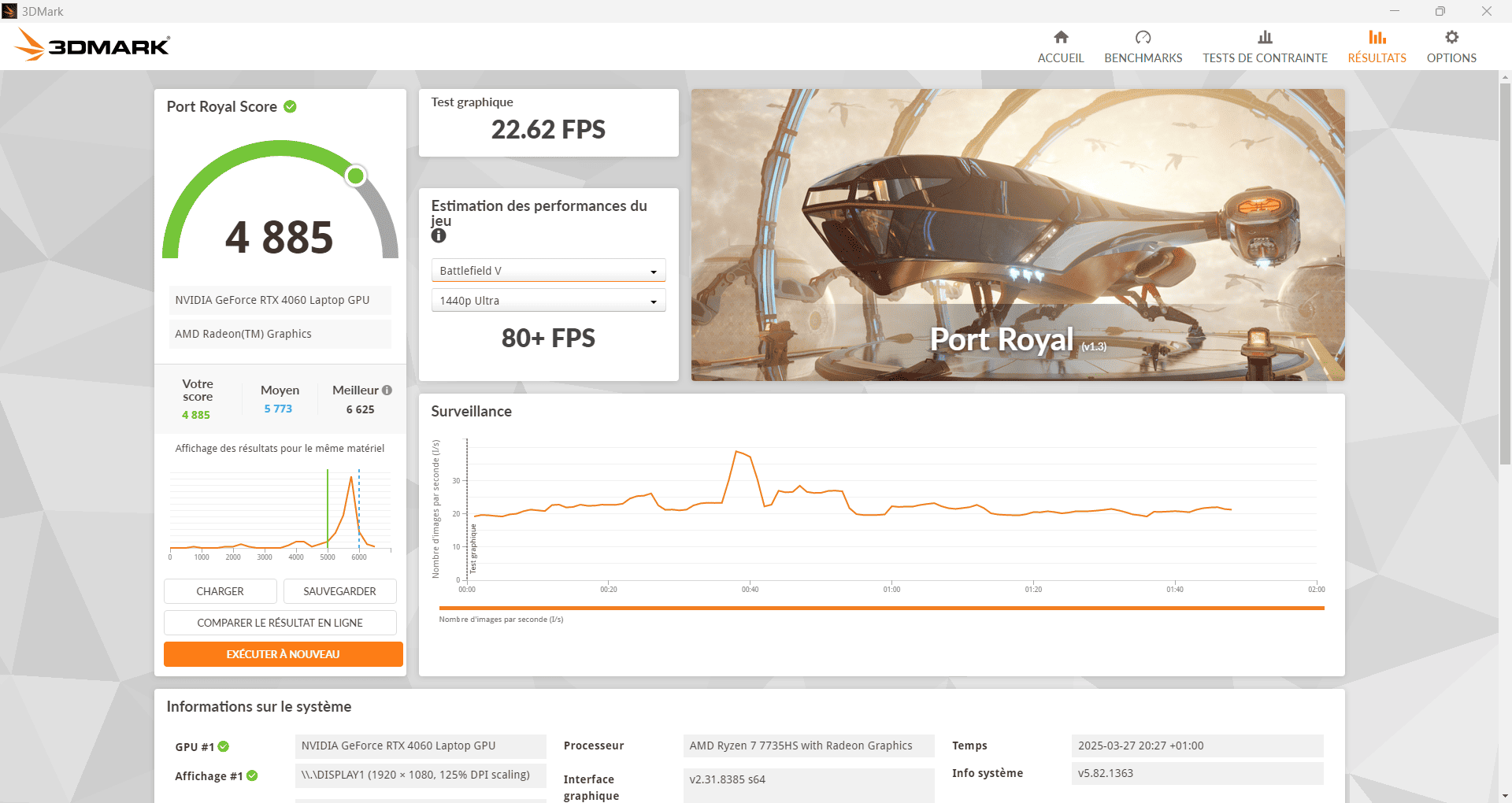Switch to the TESTS DE CONTRAINTE tab
Viewport: 1512px width, 803px height.
[1265, 47]
